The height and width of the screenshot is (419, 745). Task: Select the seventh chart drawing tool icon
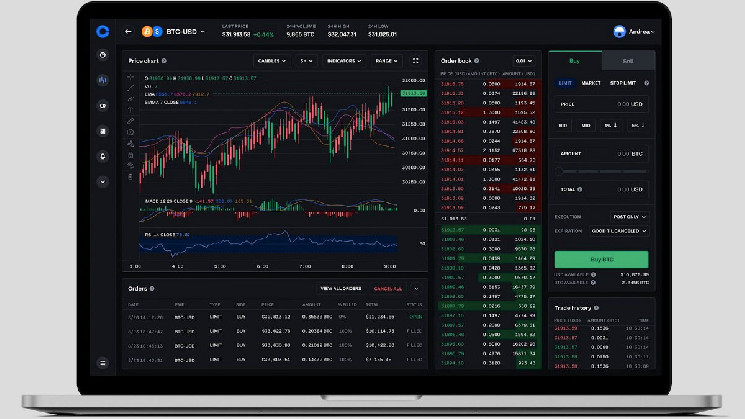[x=131, y=143]
